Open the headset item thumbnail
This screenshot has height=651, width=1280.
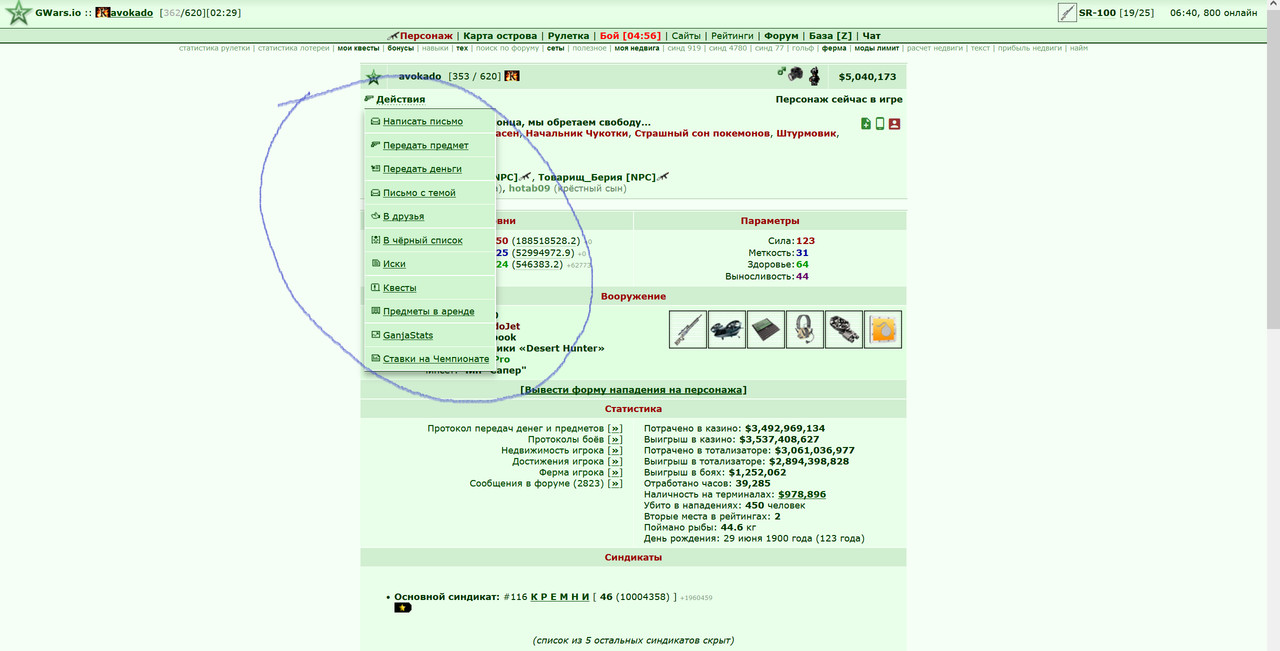[x=805, y=329]
